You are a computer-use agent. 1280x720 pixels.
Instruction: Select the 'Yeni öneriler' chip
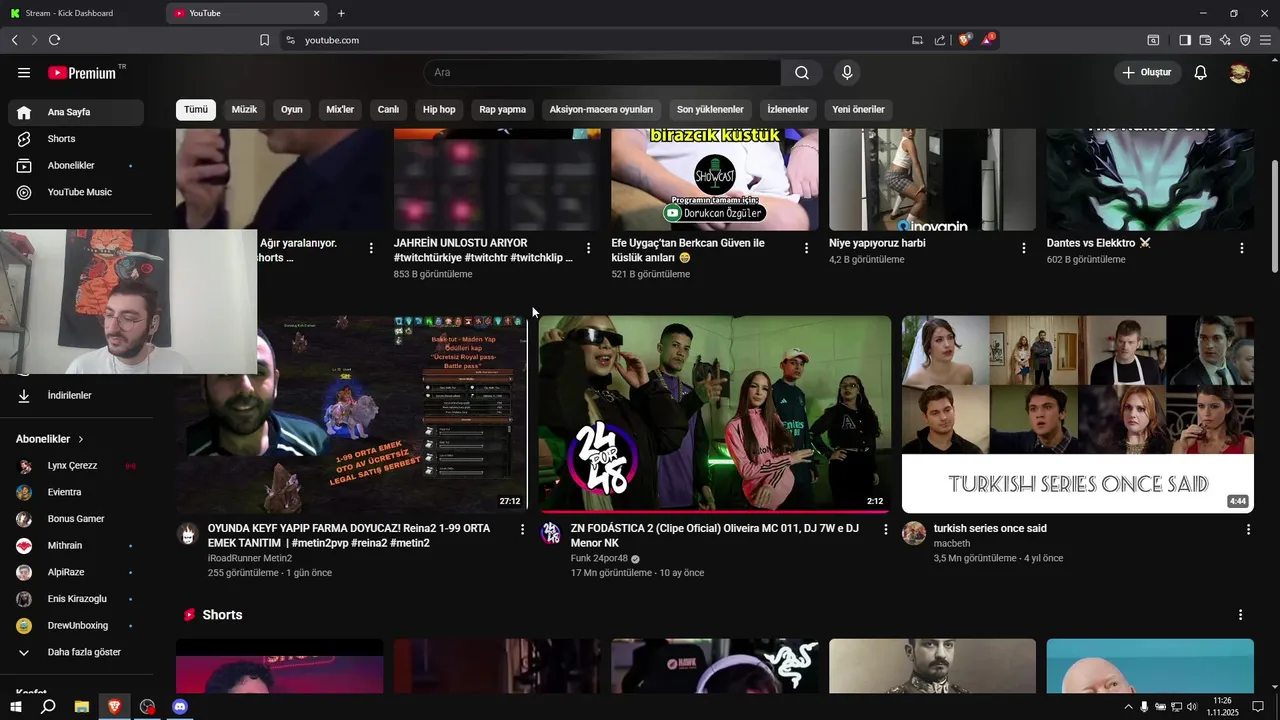point(859,109)
